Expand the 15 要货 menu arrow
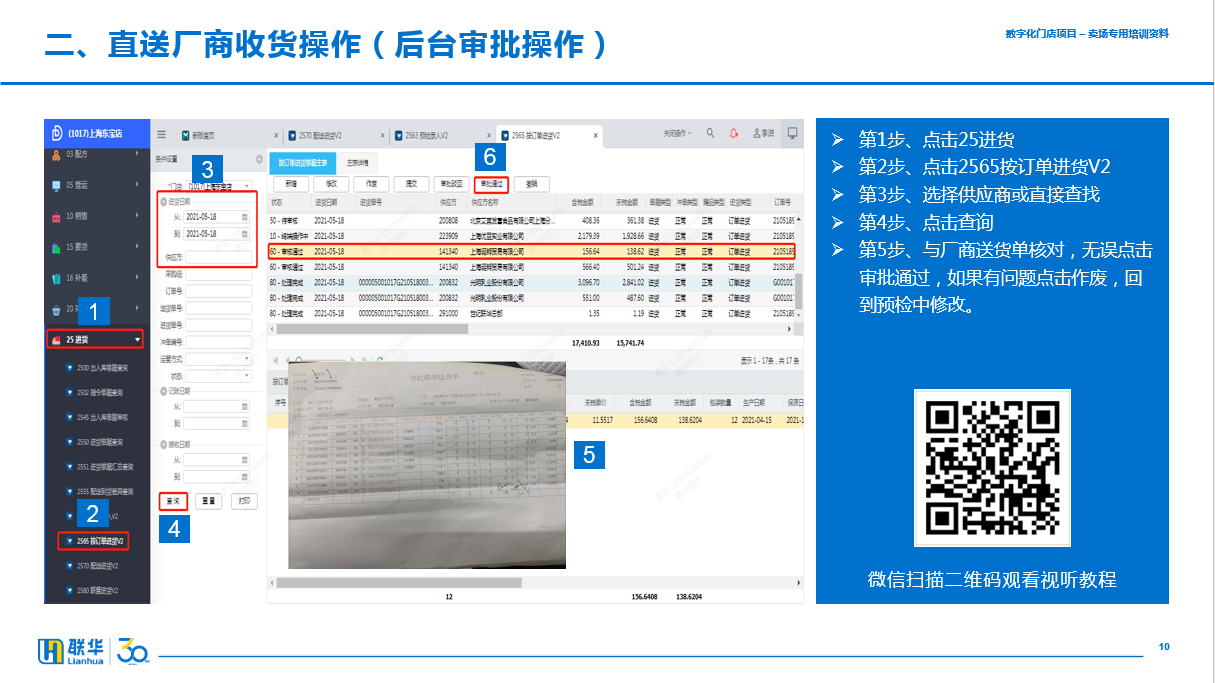Image resolution: width=1215 pixels, height=683 pixels. pos(137,247)
